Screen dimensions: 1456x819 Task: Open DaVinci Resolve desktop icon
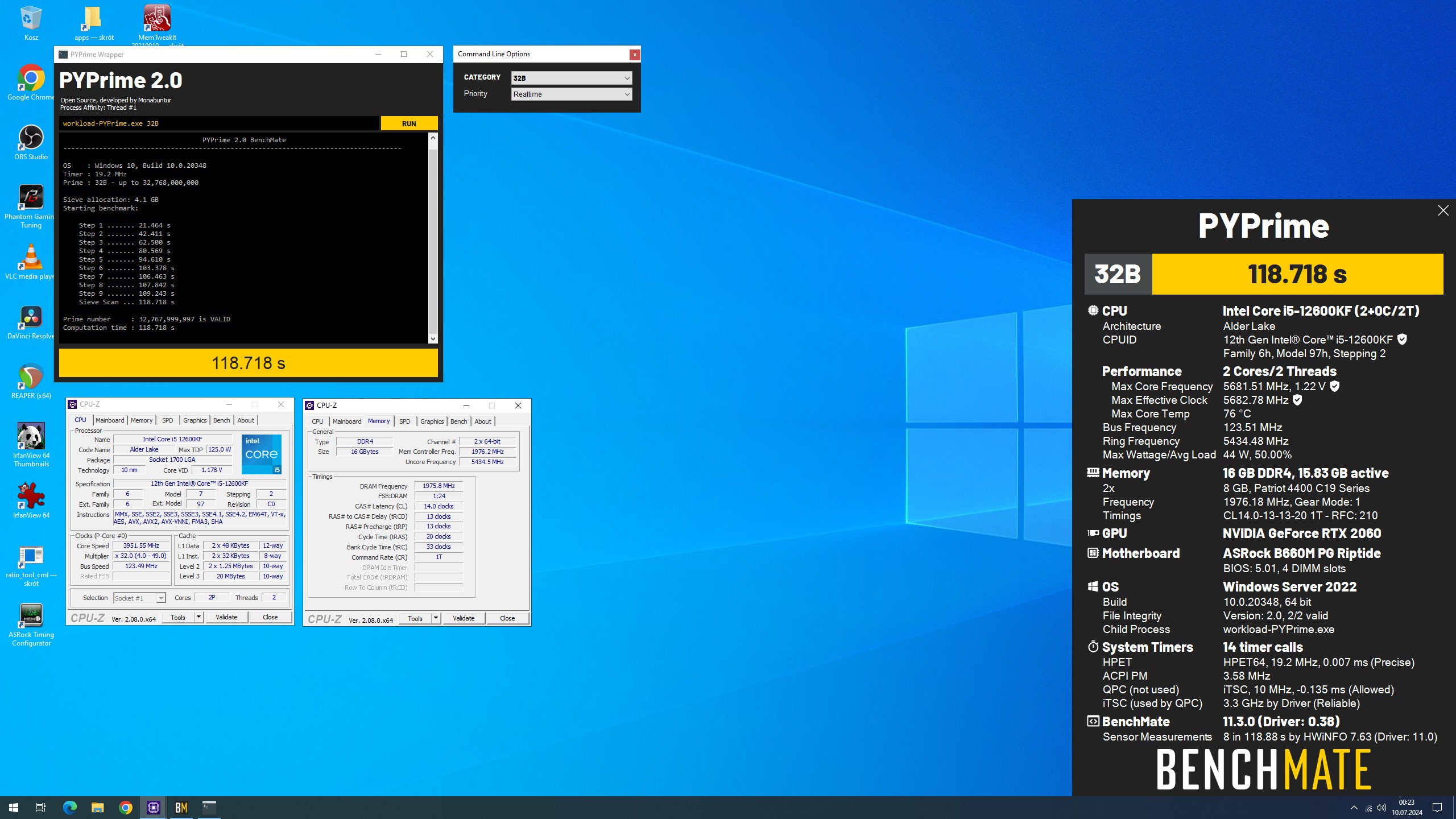(31, 322)
